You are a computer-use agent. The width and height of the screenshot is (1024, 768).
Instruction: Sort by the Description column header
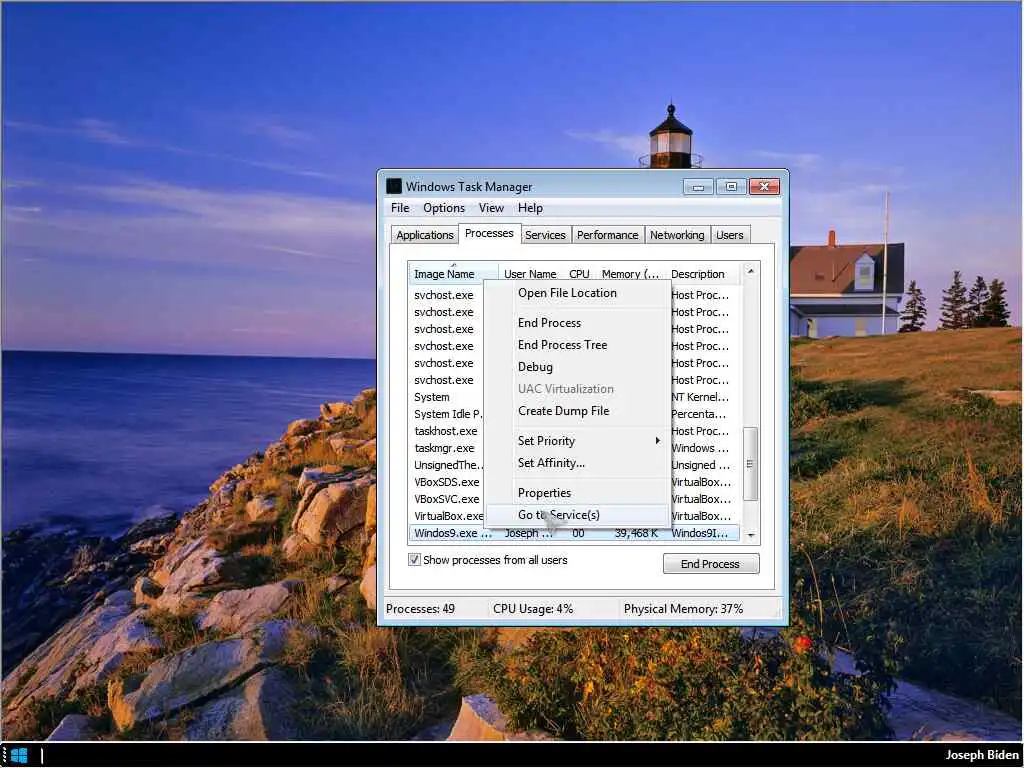(x=703, y=274)
